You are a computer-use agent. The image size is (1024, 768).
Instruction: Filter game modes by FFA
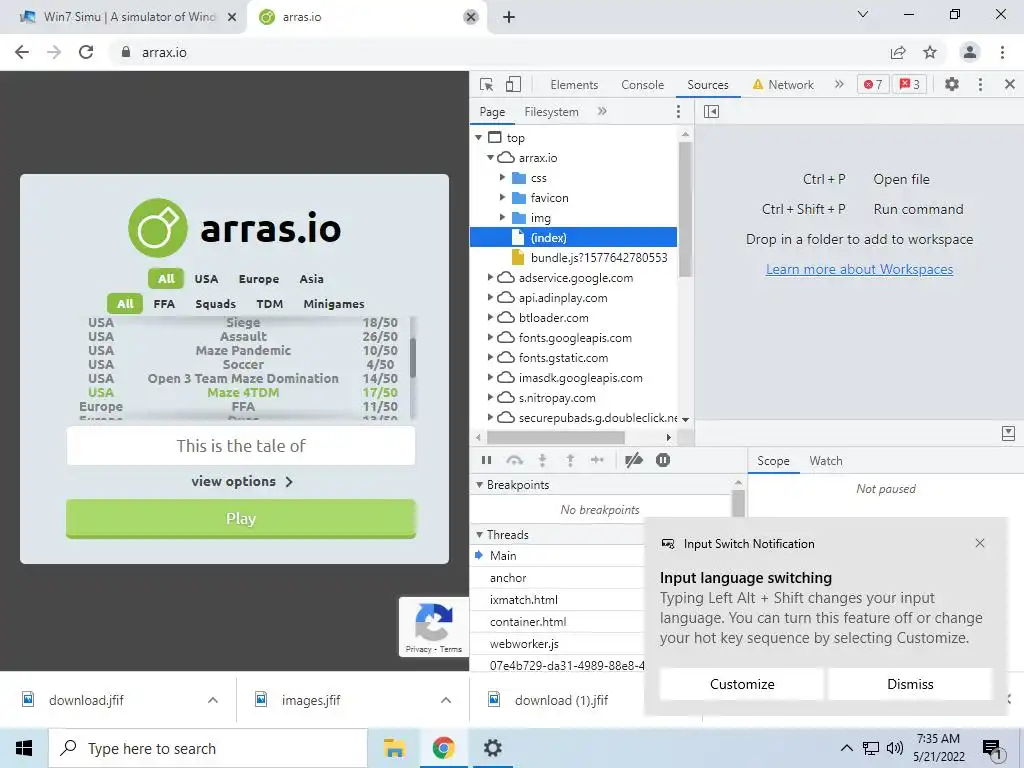[x=164, y=304]
